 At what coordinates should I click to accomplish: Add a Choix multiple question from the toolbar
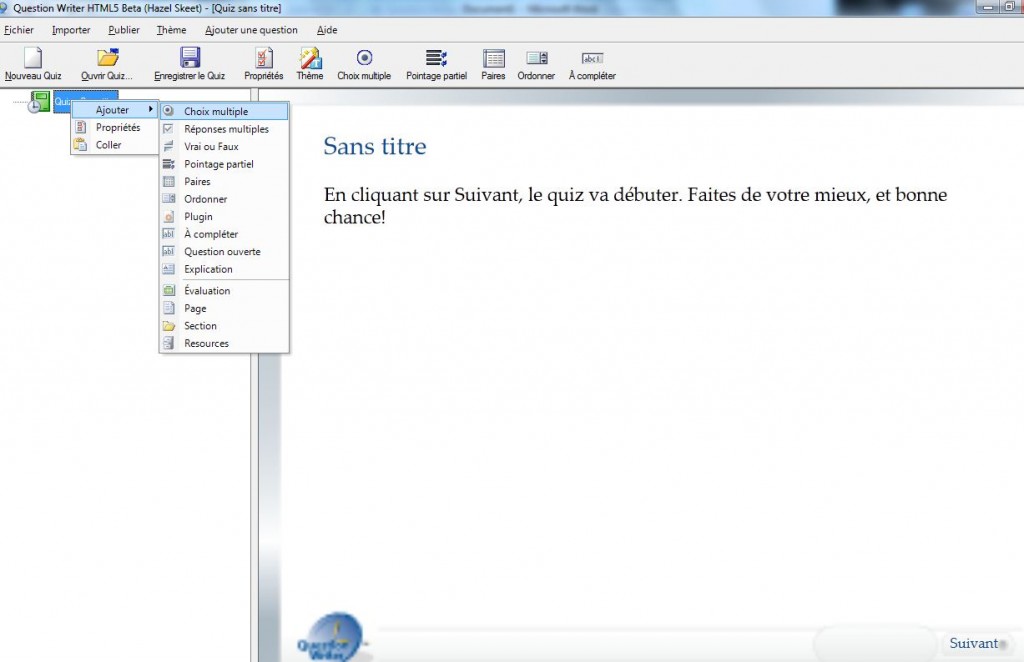[x=364, y=62]
